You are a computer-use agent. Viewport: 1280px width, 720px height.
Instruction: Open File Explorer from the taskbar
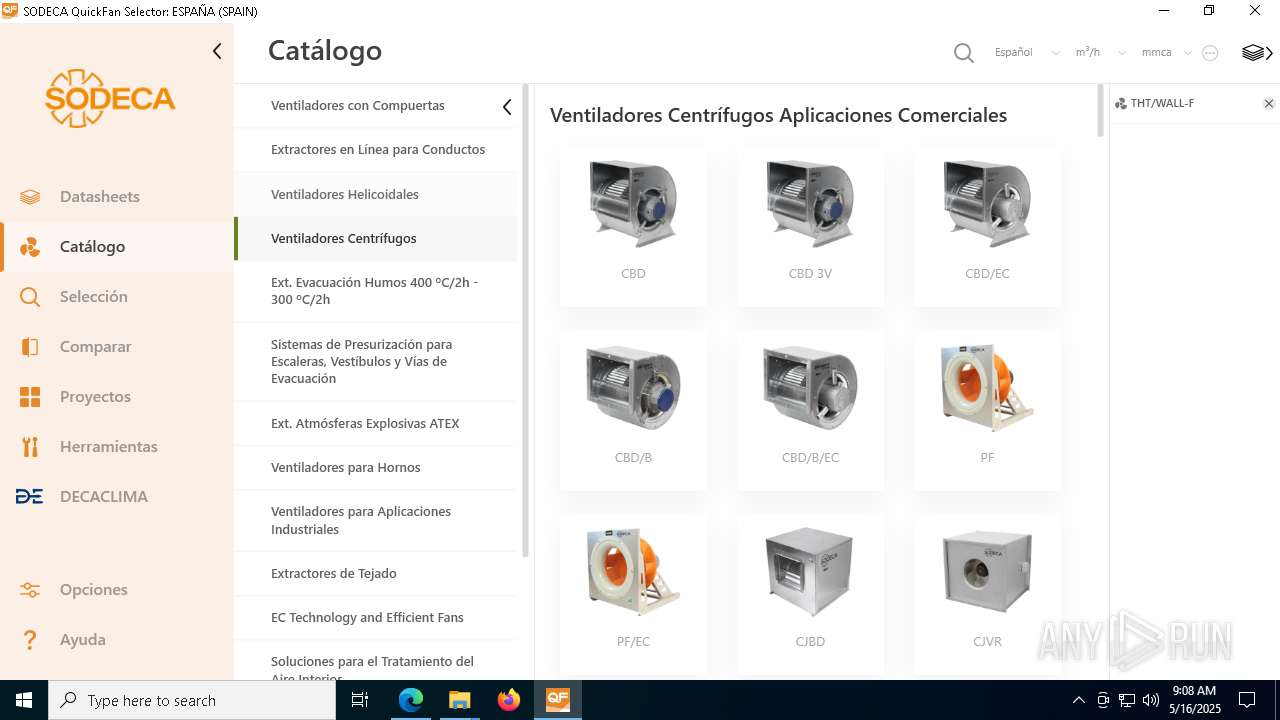(459, 700)
